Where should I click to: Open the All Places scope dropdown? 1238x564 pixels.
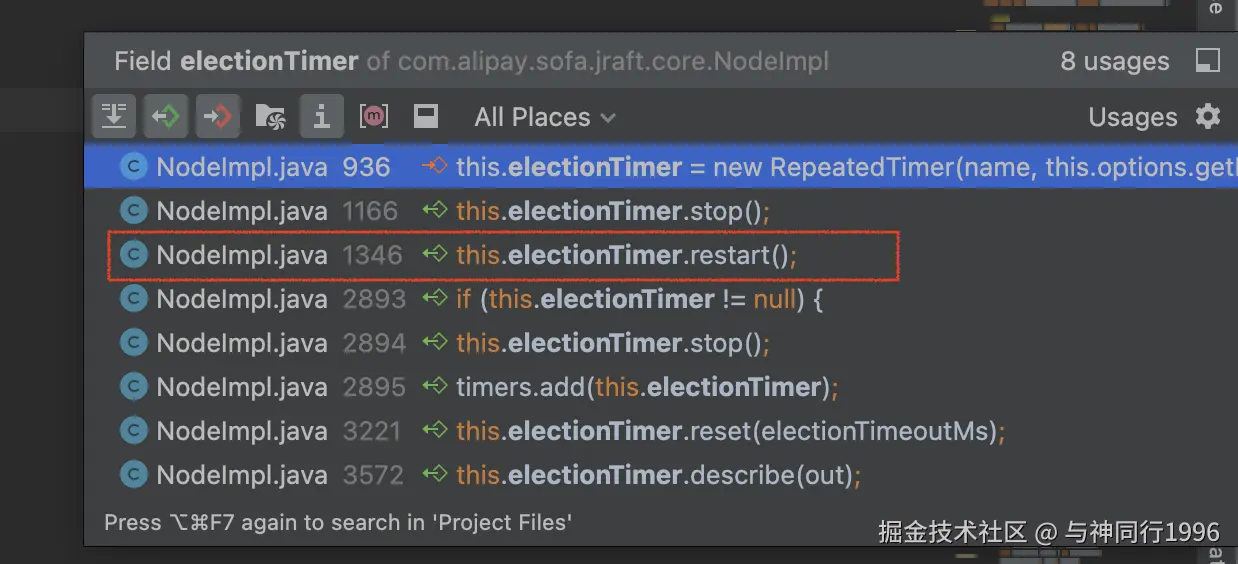[x=545, y=117]
